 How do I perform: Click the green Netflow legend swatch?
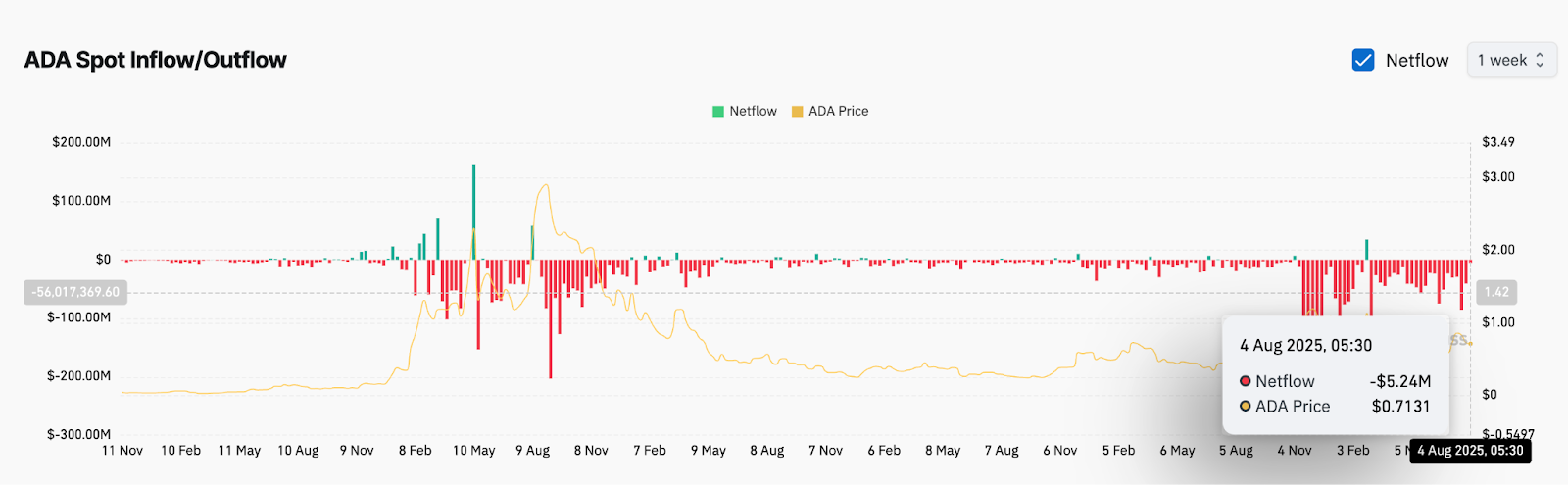click(718, 112)
